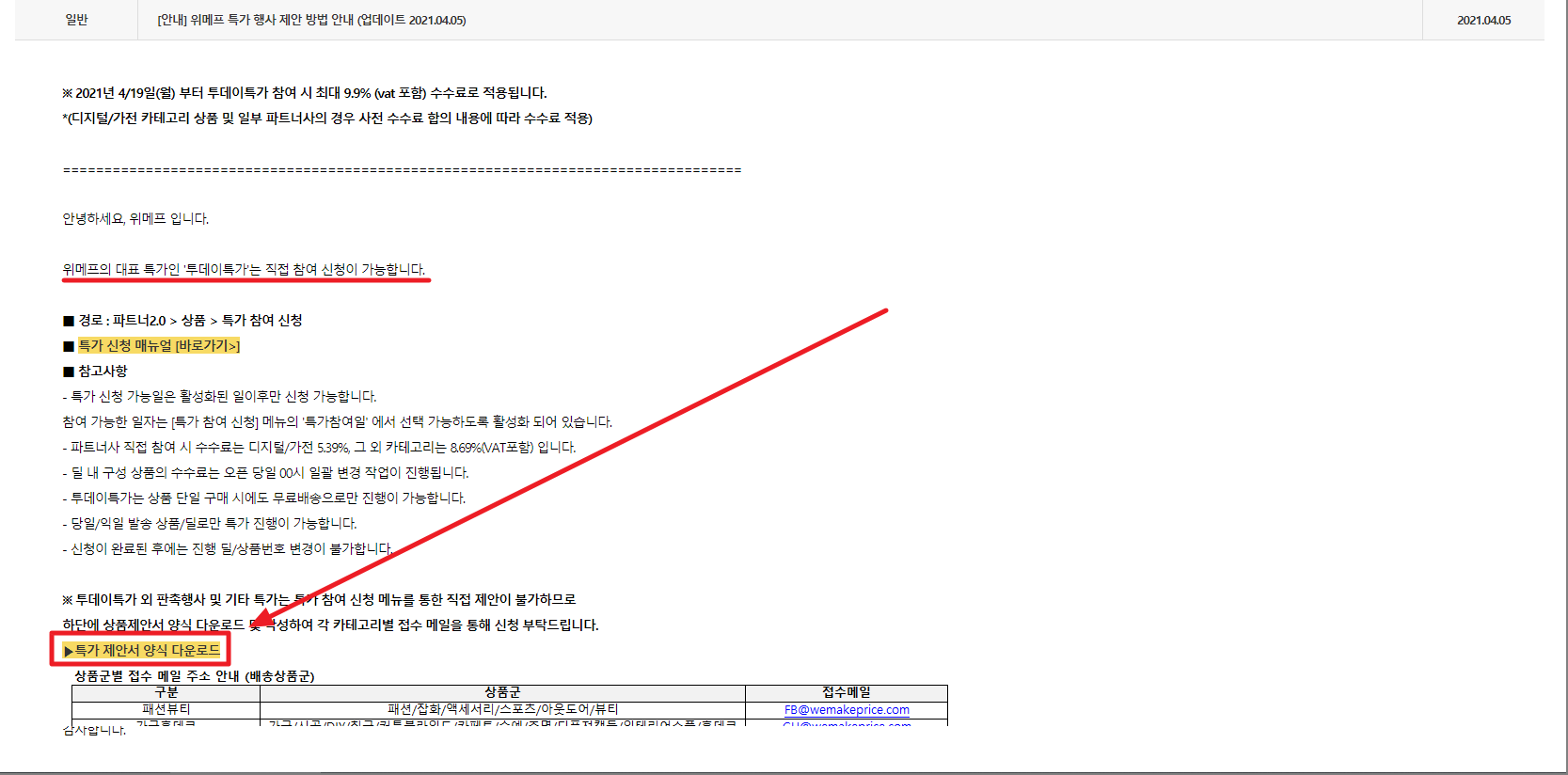Click the notice title '[안내] 위메프 특가 행사 제안 방법 안내'
This screenshot has width=1568, height=775.
(311, 20)
